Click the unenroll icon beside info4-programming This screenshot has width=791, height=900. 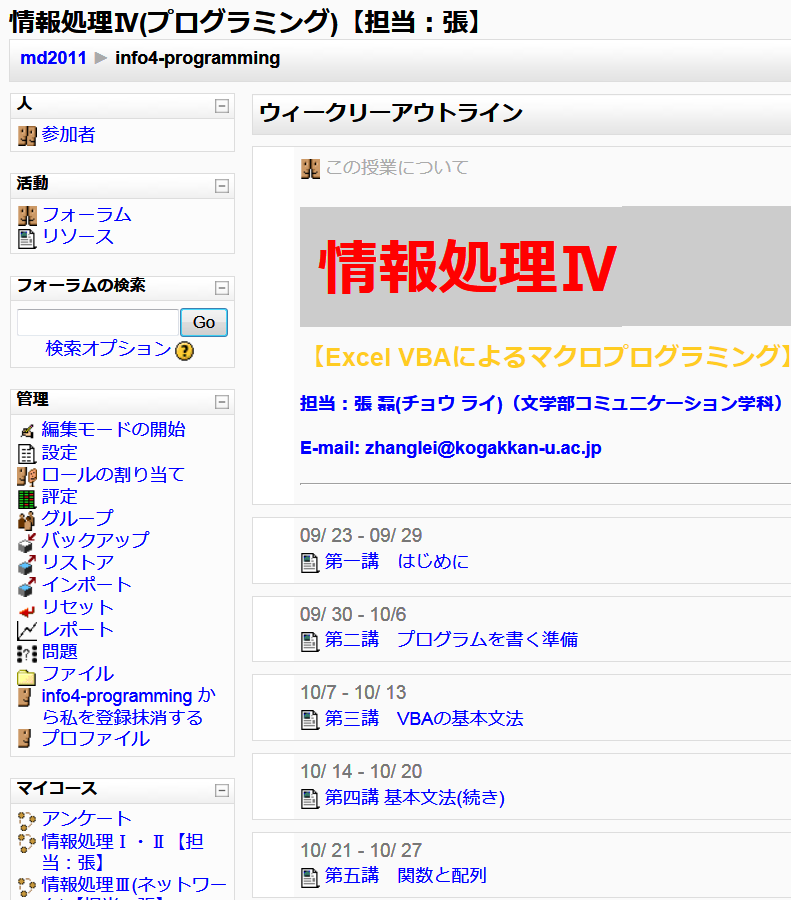click(x=24, y=697)
